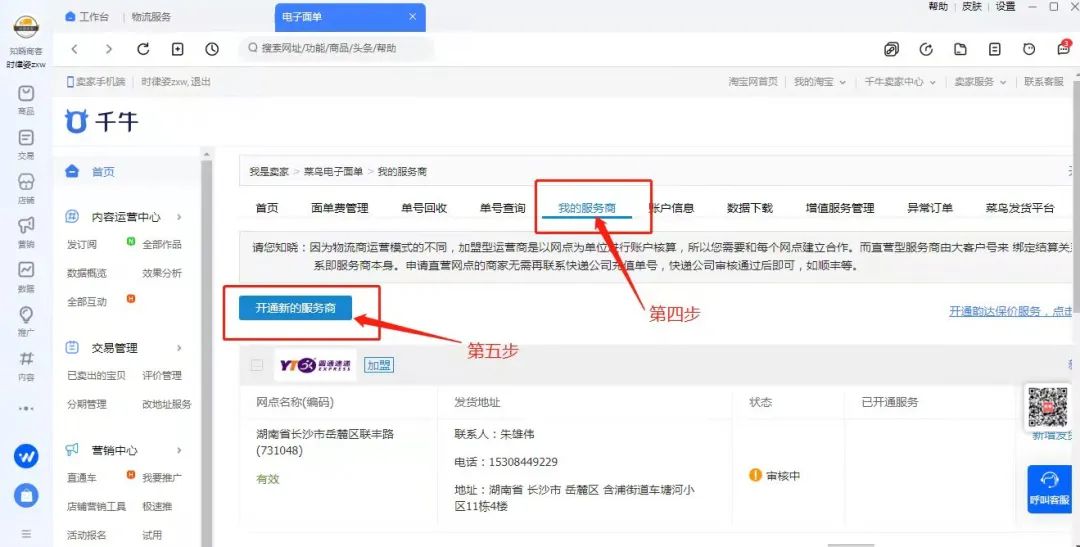Open the 已卖出的宝贝 link
Image resolution: width=1080 pixels, height=547 pixels.
click(96, 376)
